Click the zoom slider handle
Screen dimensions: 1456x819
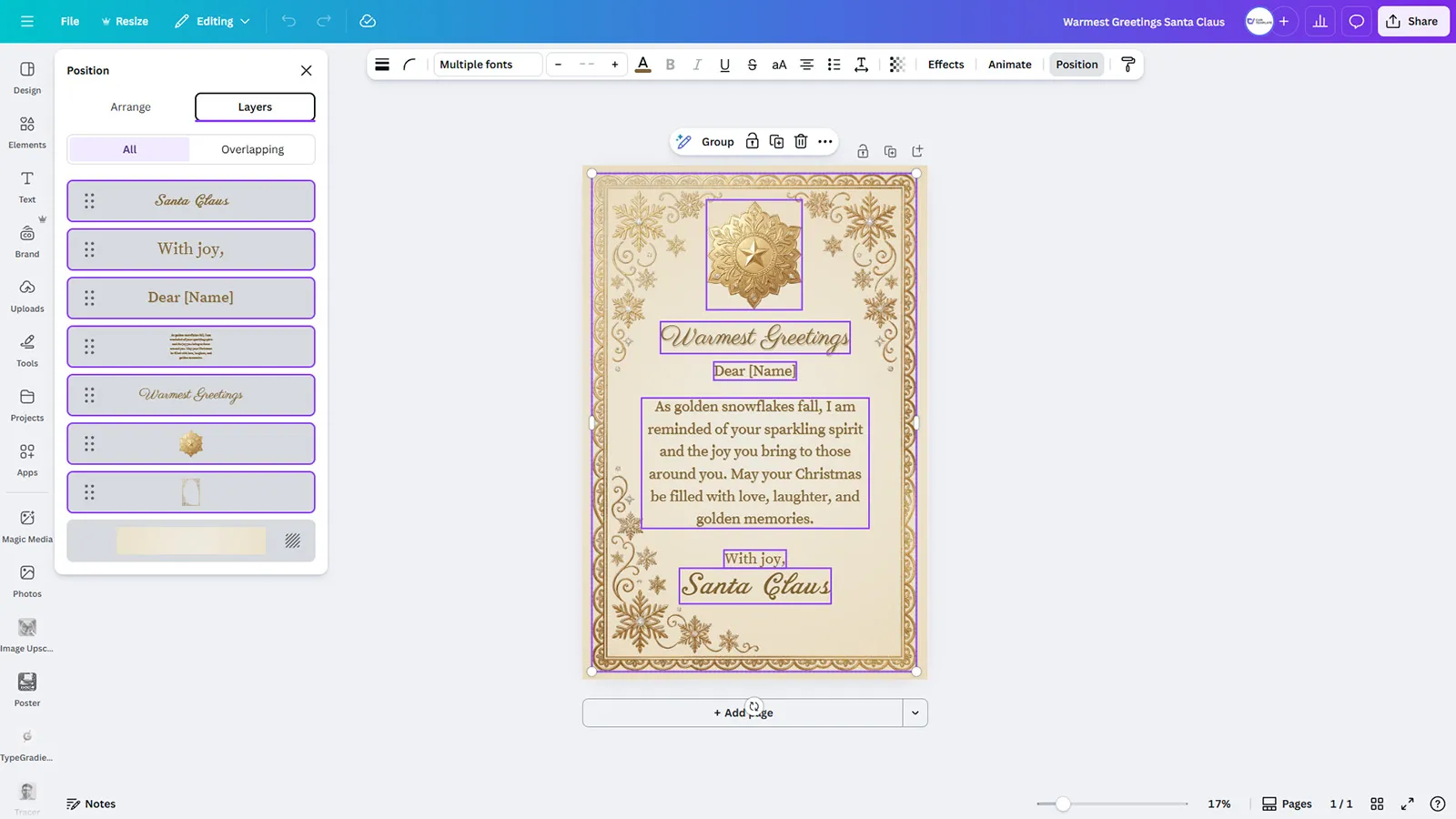[1063, 804]
